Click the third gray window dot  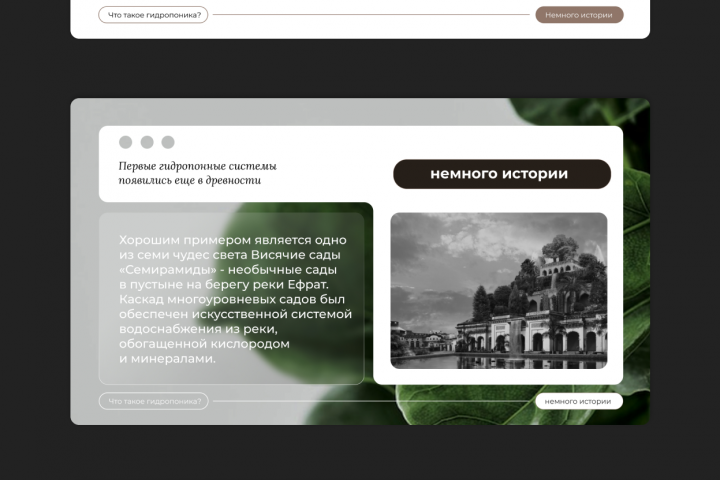pos(168,142)
